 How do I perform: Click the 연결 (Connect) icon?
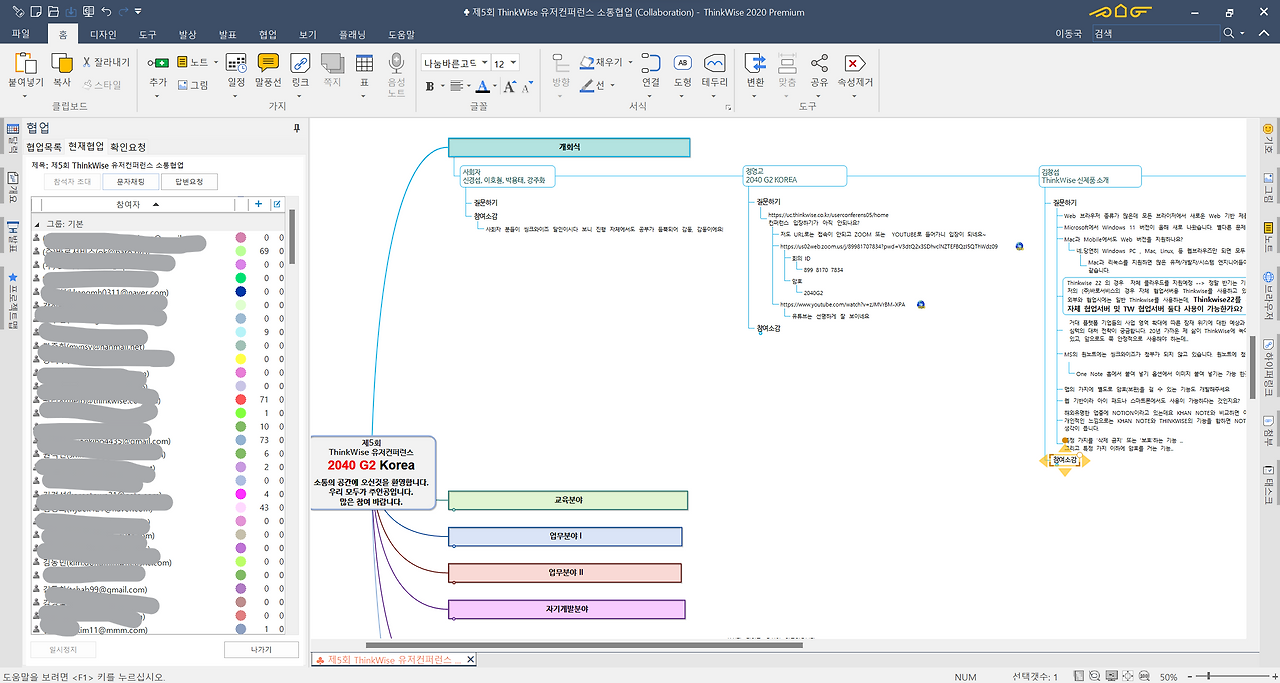pos(651,64)
